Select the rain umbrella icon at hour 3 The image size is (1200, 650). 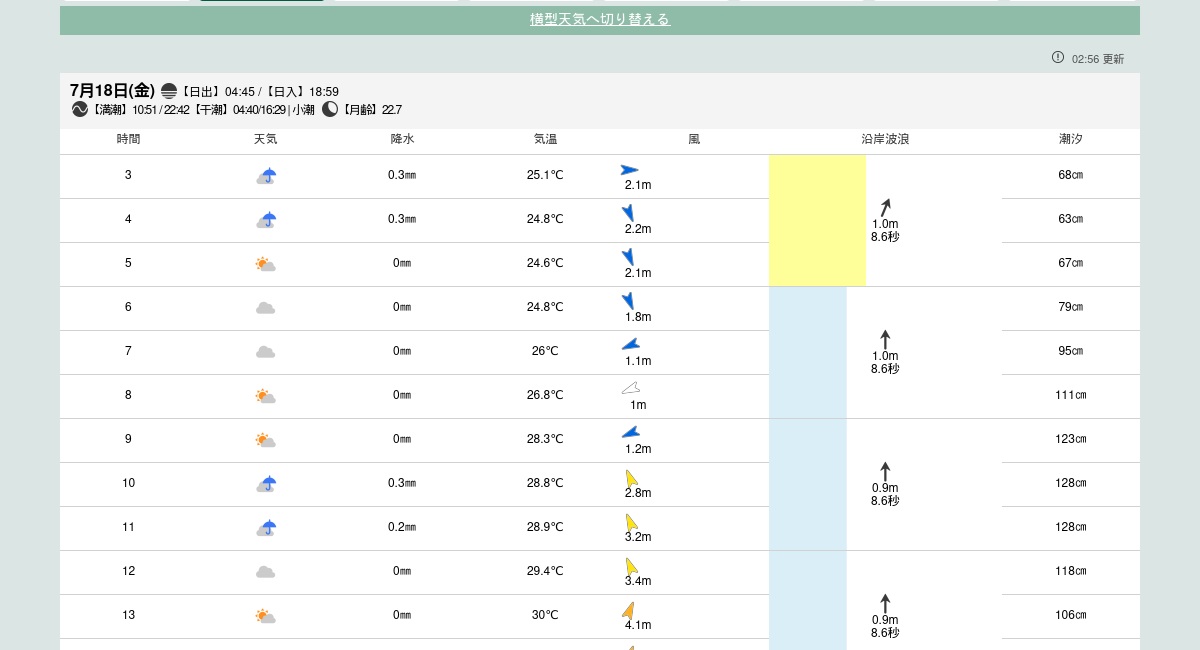click(x=266, y=176)
